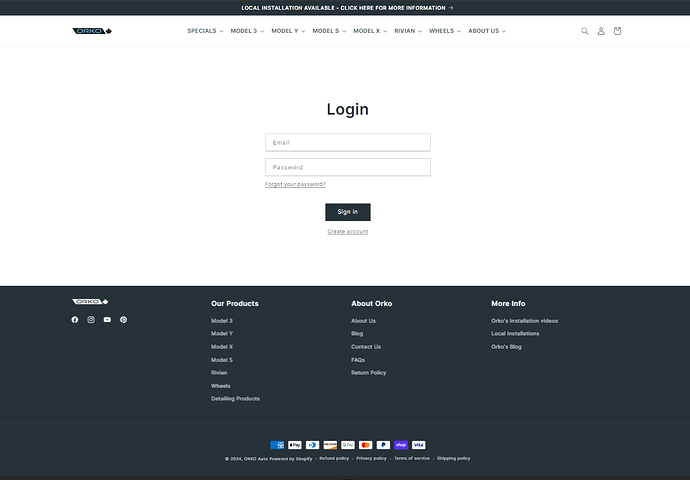Open Model 3 footer link
Viewport: 690px width, 480px height.
coord(222,321)
